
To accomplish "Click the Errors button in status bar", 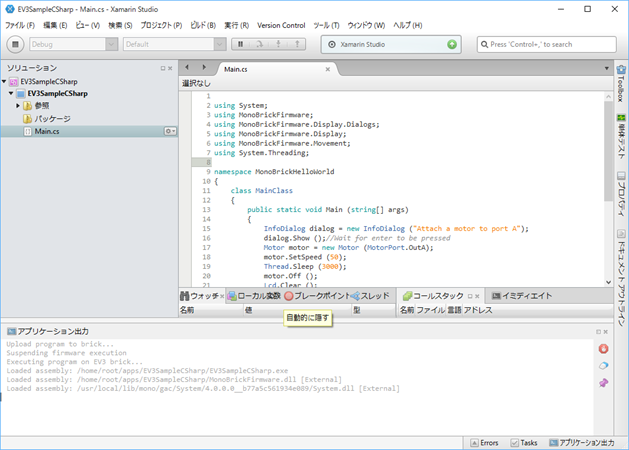I will tap(483, 442).
